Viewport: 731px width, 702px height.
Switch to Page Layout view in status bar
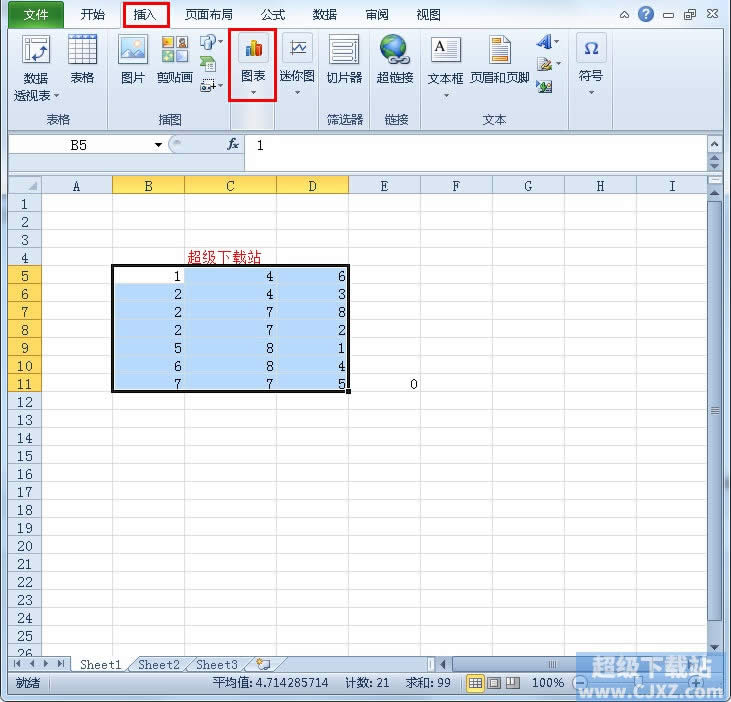click(x=494, y=683)
